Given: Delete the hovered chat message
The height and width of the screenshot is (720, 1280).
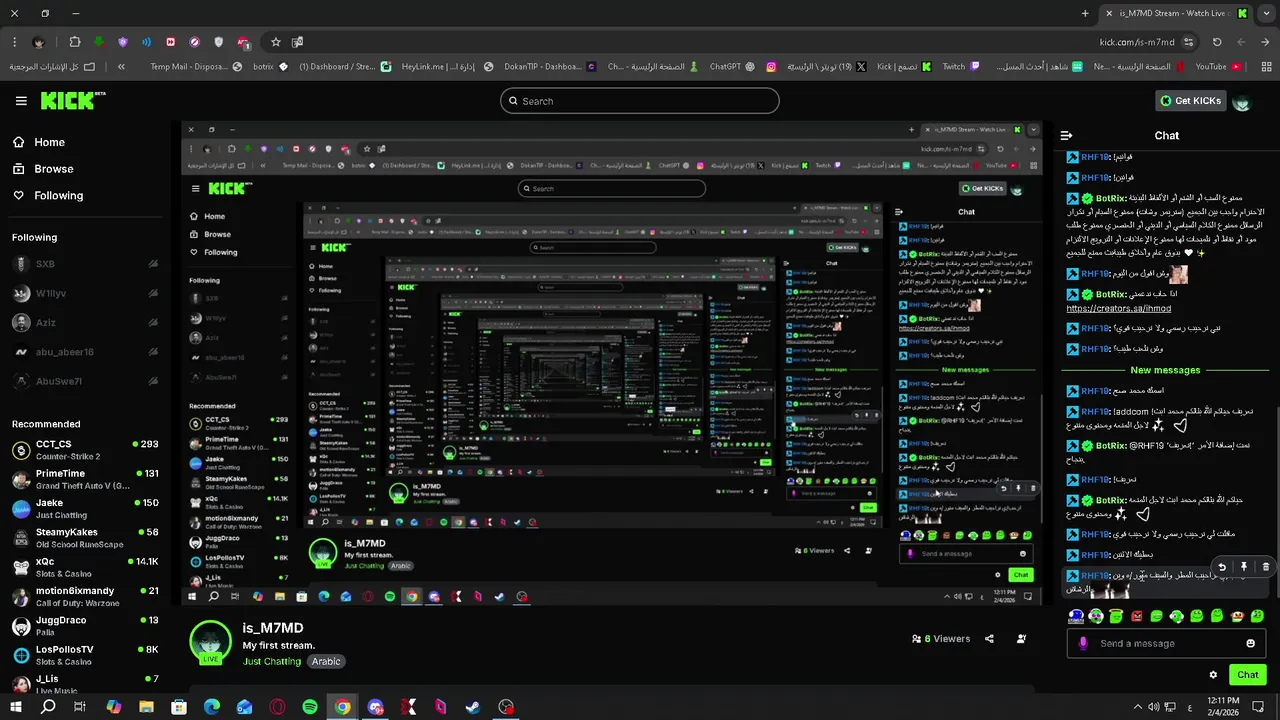Looking at the screenshot, I should pyautogui.click(x=1265, y=567).
